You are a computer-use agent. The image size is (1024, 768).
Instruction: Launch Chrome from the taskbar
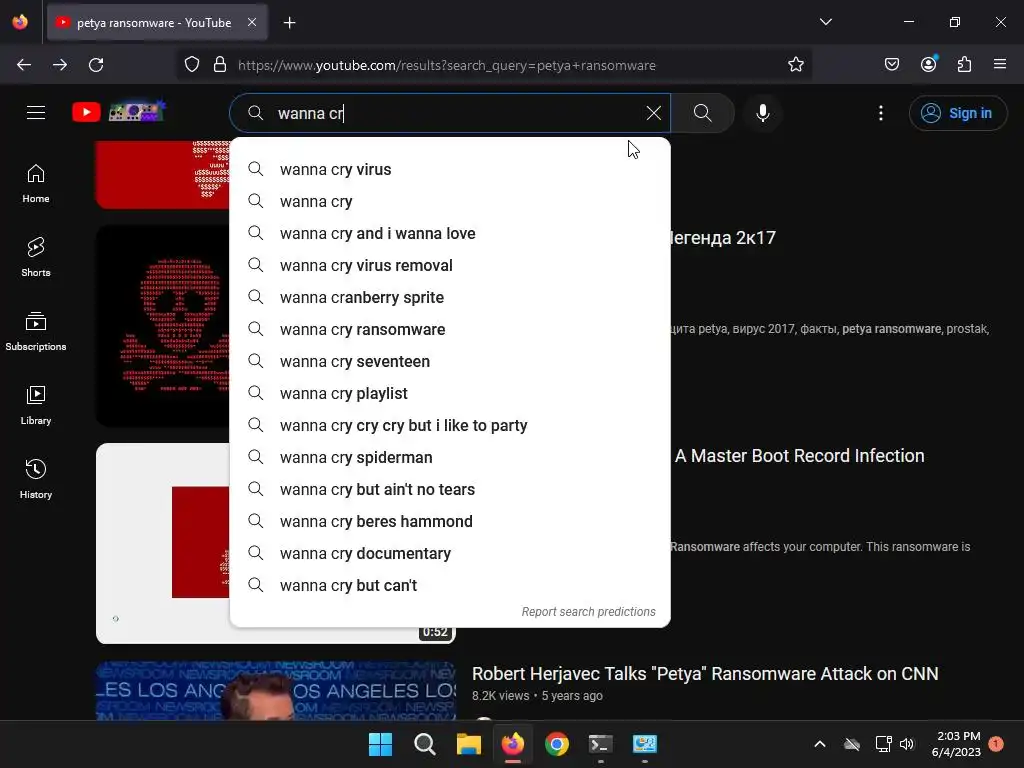click(556, 744)
